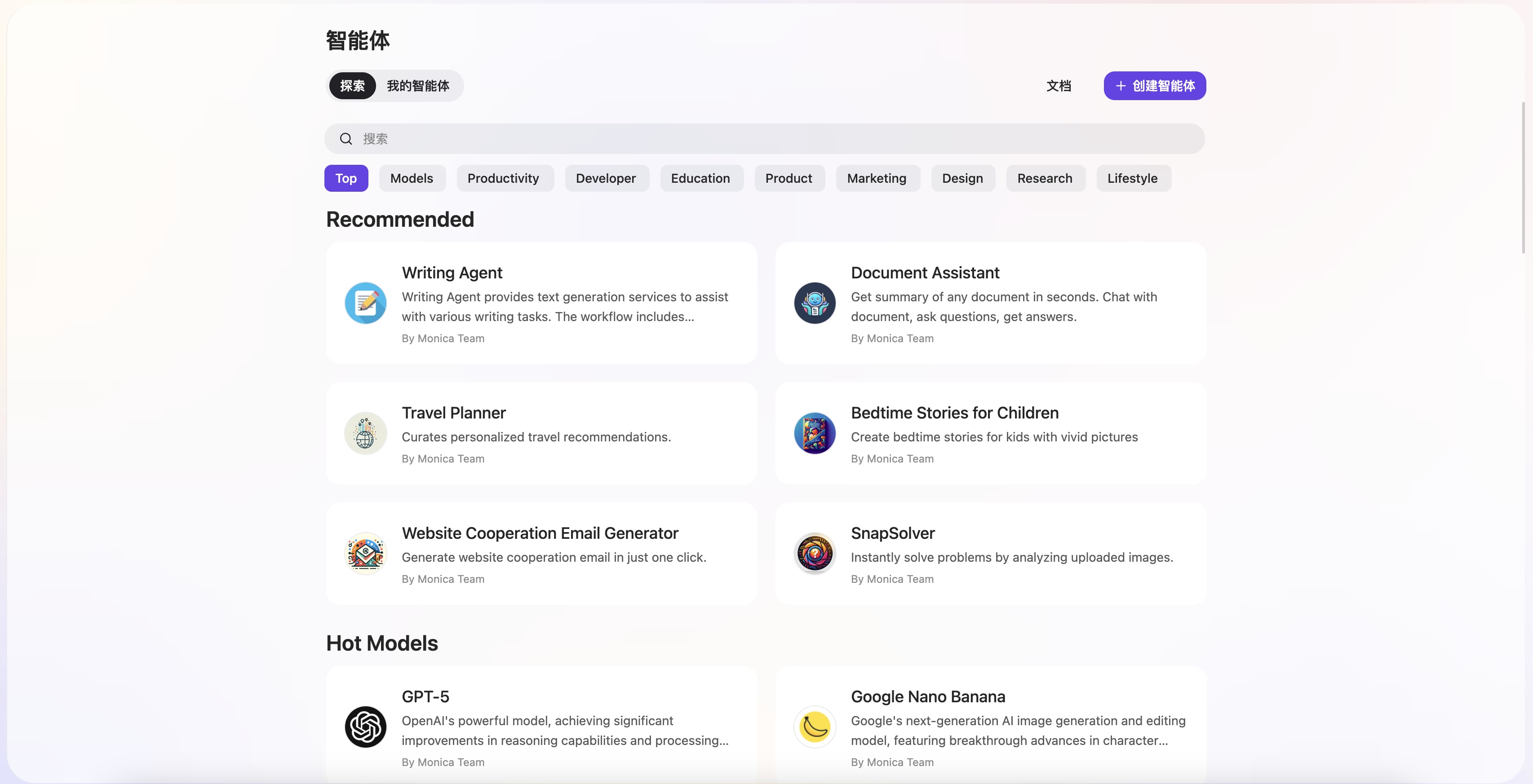Select the Productivity category chip

pyautogui.click(x=503, y=178)
